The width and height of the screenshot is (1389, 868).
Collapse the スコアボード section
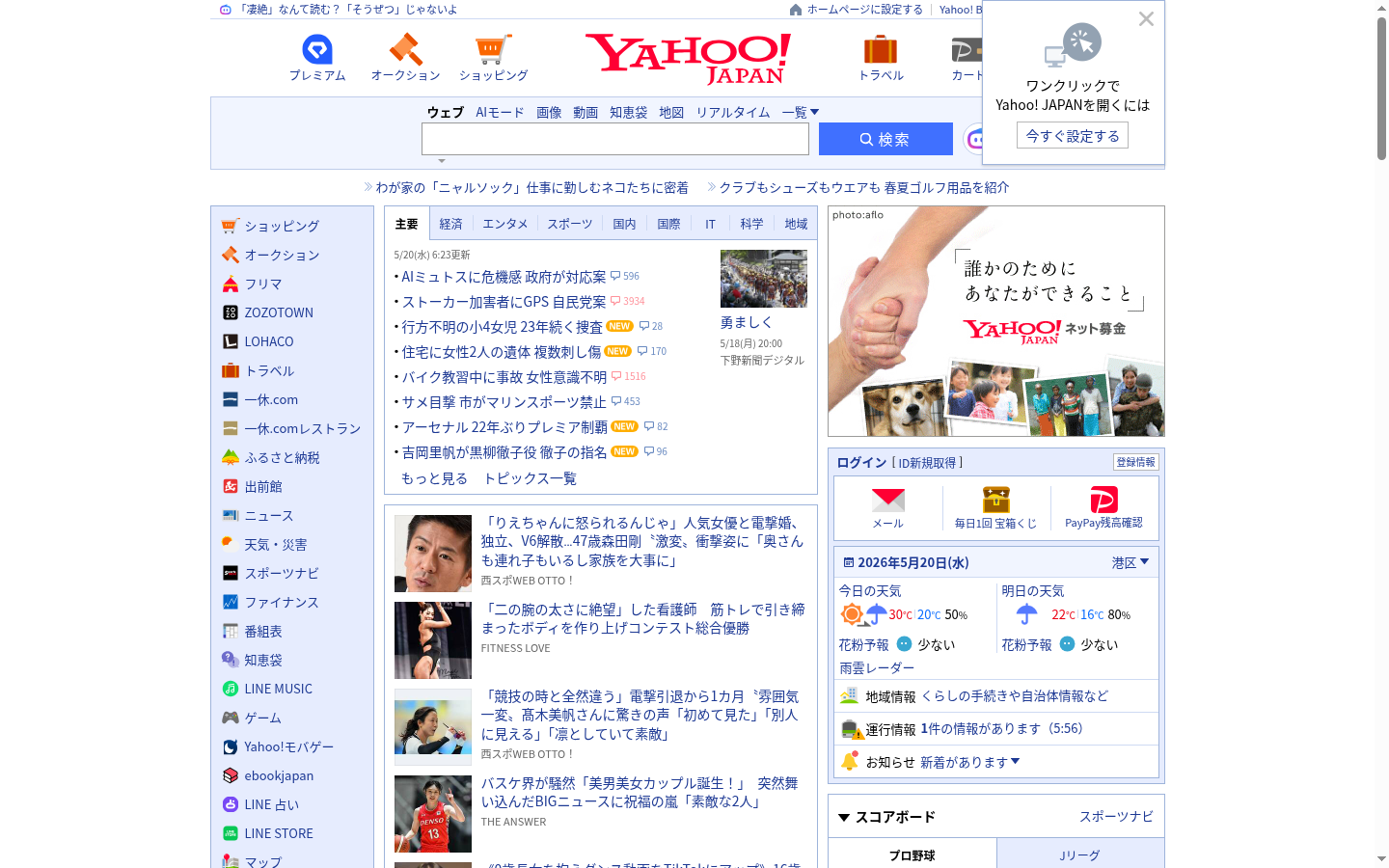point(844,817)
